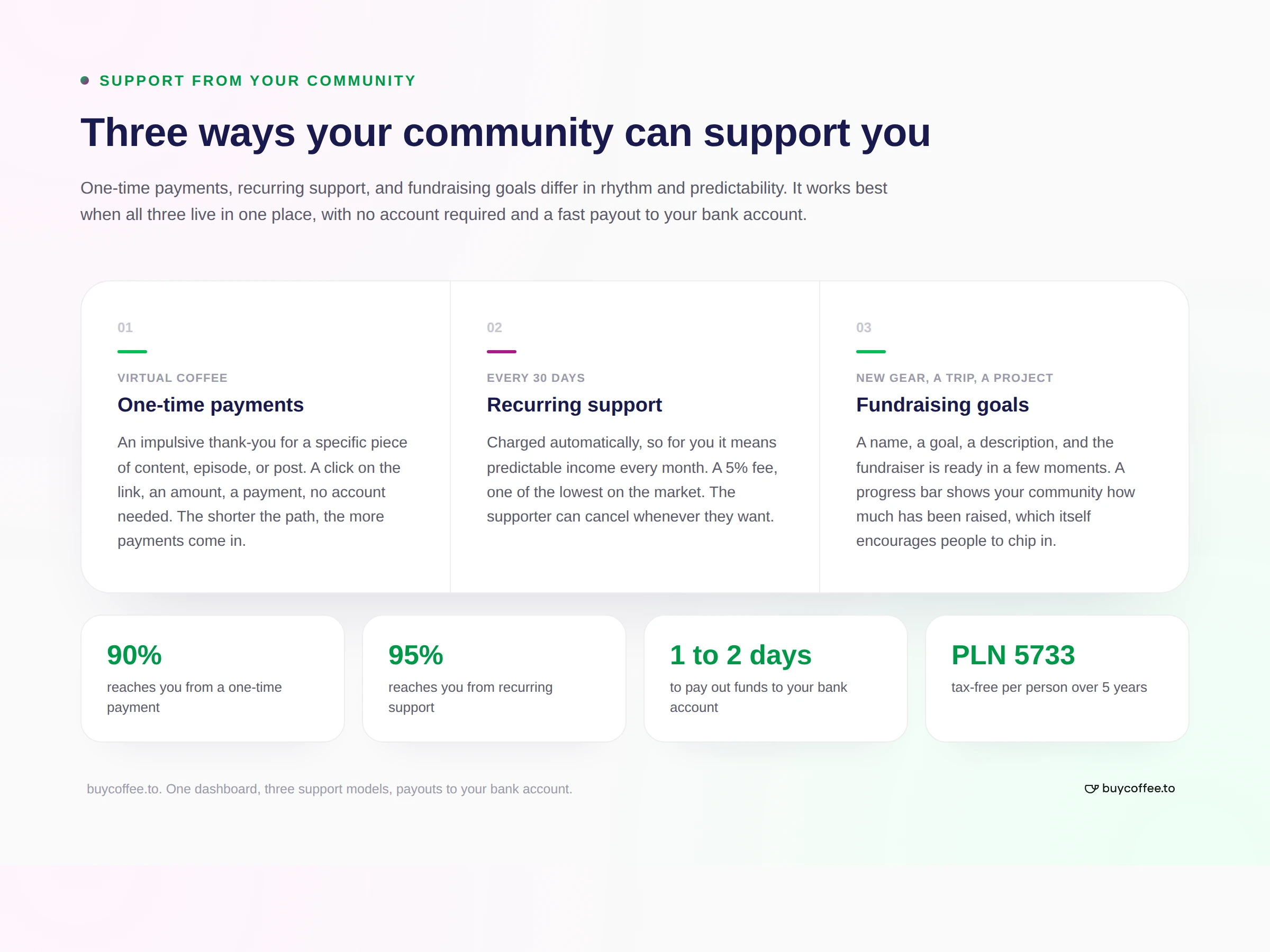This screenshot has height=952, width=1270.
Task: Click the dot before Support From Your Community
Action: pyautogui.click(x=85, y=80)
